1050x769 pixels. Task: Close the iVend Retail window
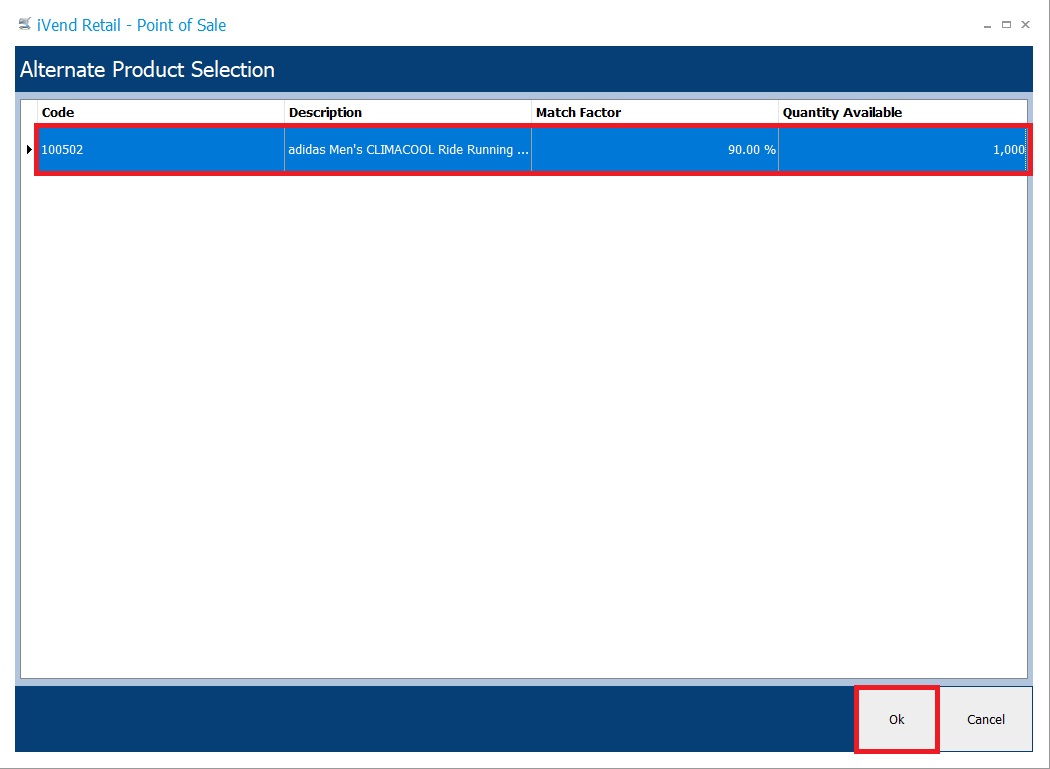(x=1025, y=25)
